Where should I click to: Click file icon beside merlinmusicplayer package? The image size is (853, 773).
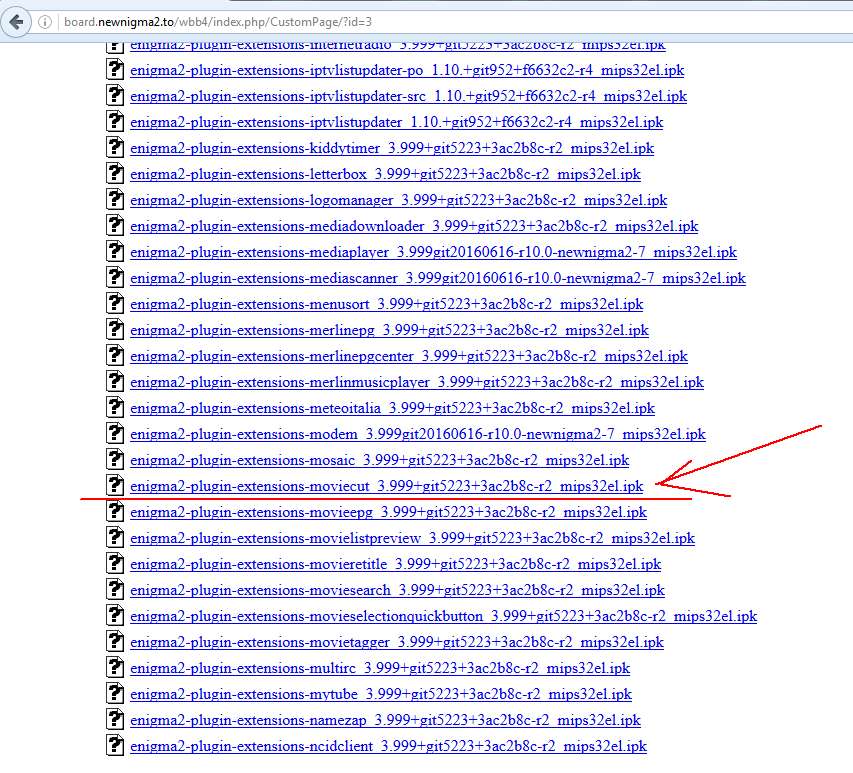coord(115,382)
